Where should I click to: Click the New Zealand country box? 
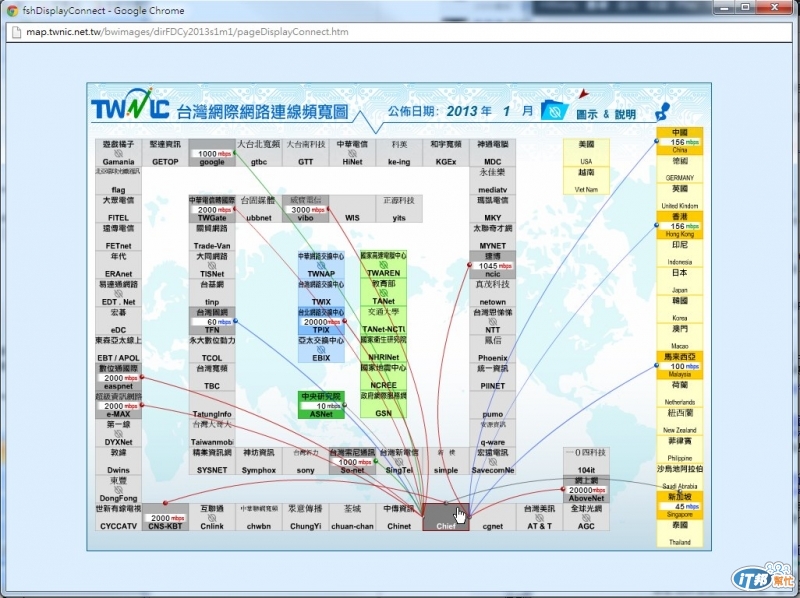680,421
